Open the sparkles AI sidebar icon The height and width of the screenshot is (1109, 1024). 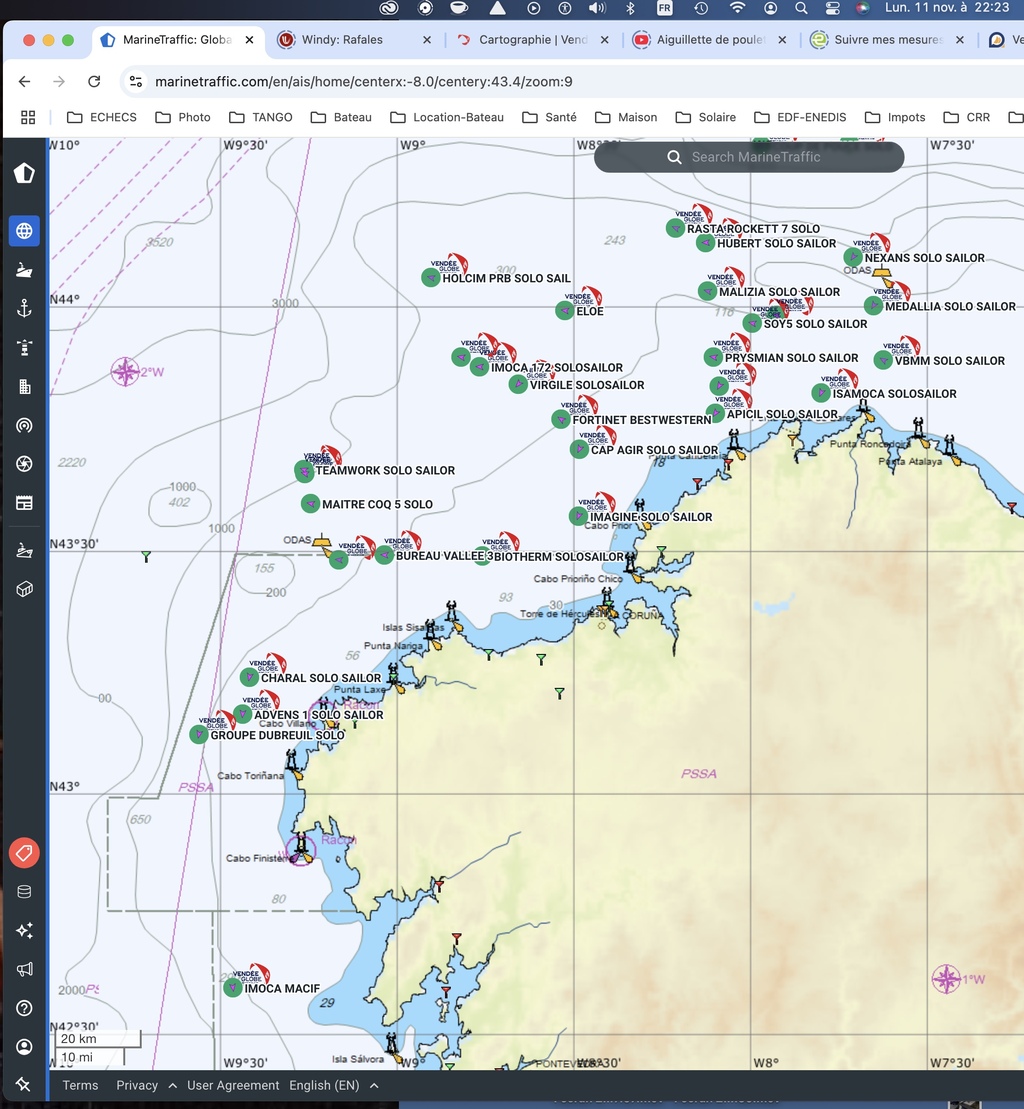[x=24, y=931]
